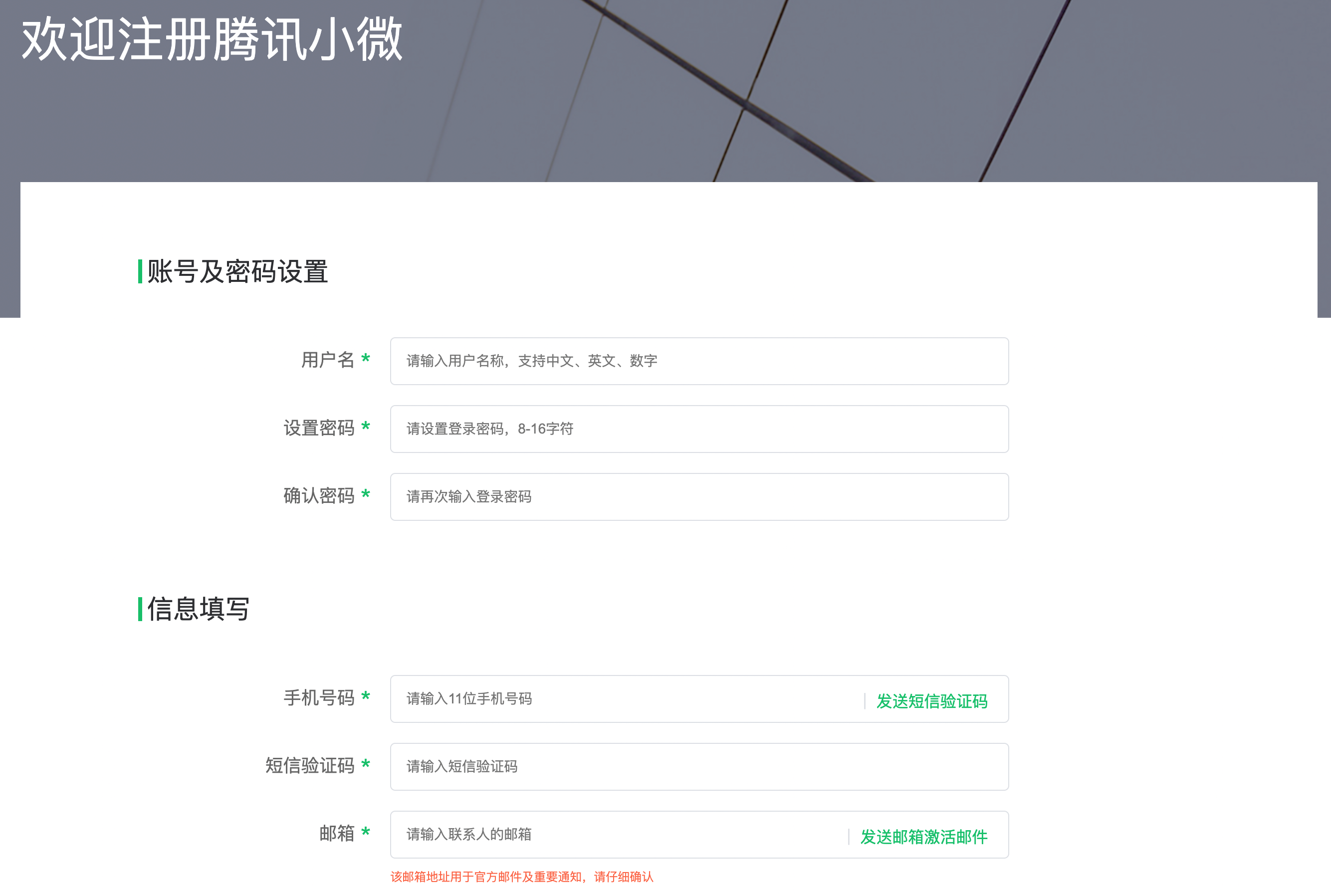Click the 设置密码 field label

click(319, 428)
